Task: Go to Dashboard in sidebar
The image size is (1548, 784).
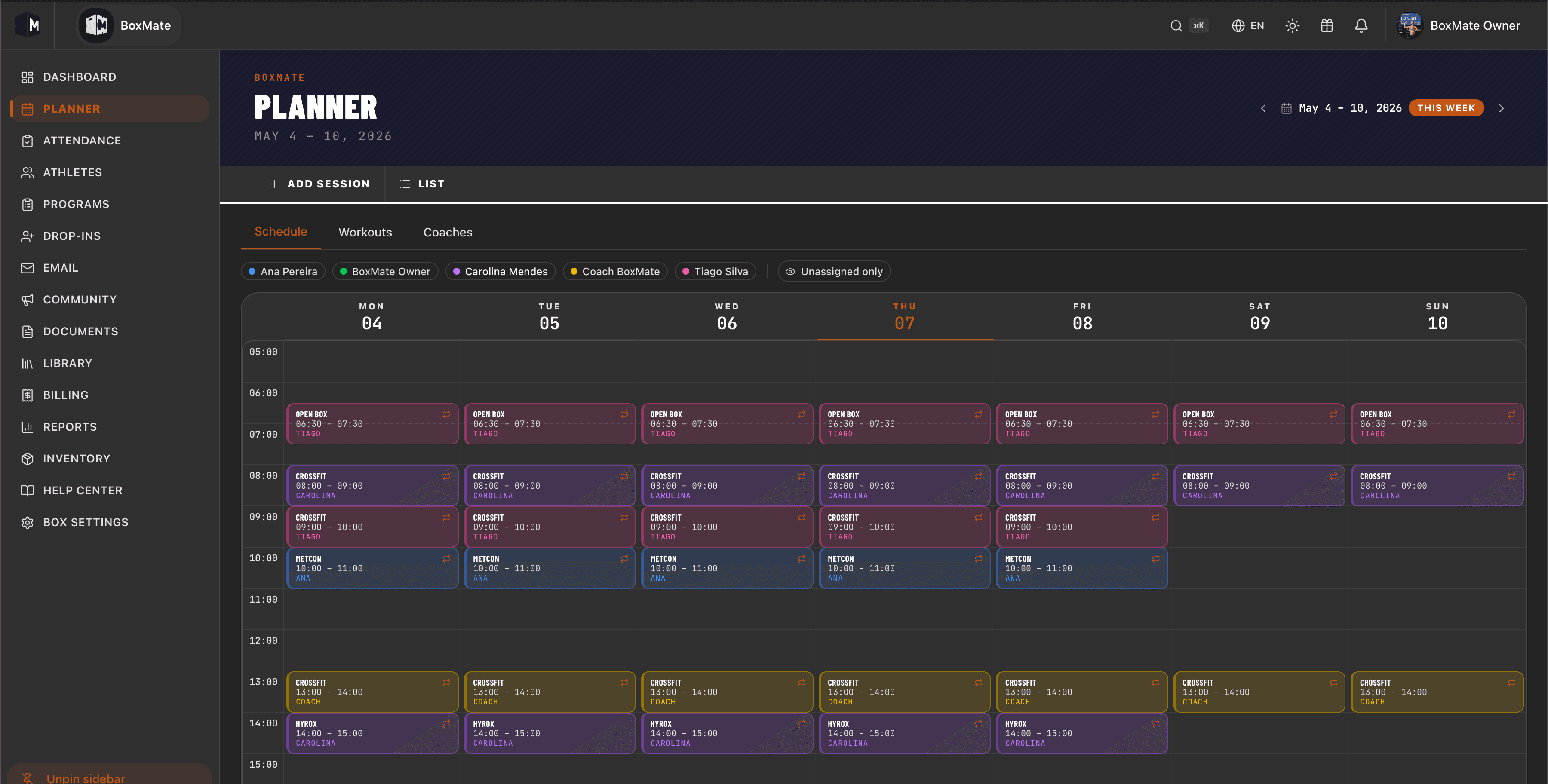Action: click(109, 77)
